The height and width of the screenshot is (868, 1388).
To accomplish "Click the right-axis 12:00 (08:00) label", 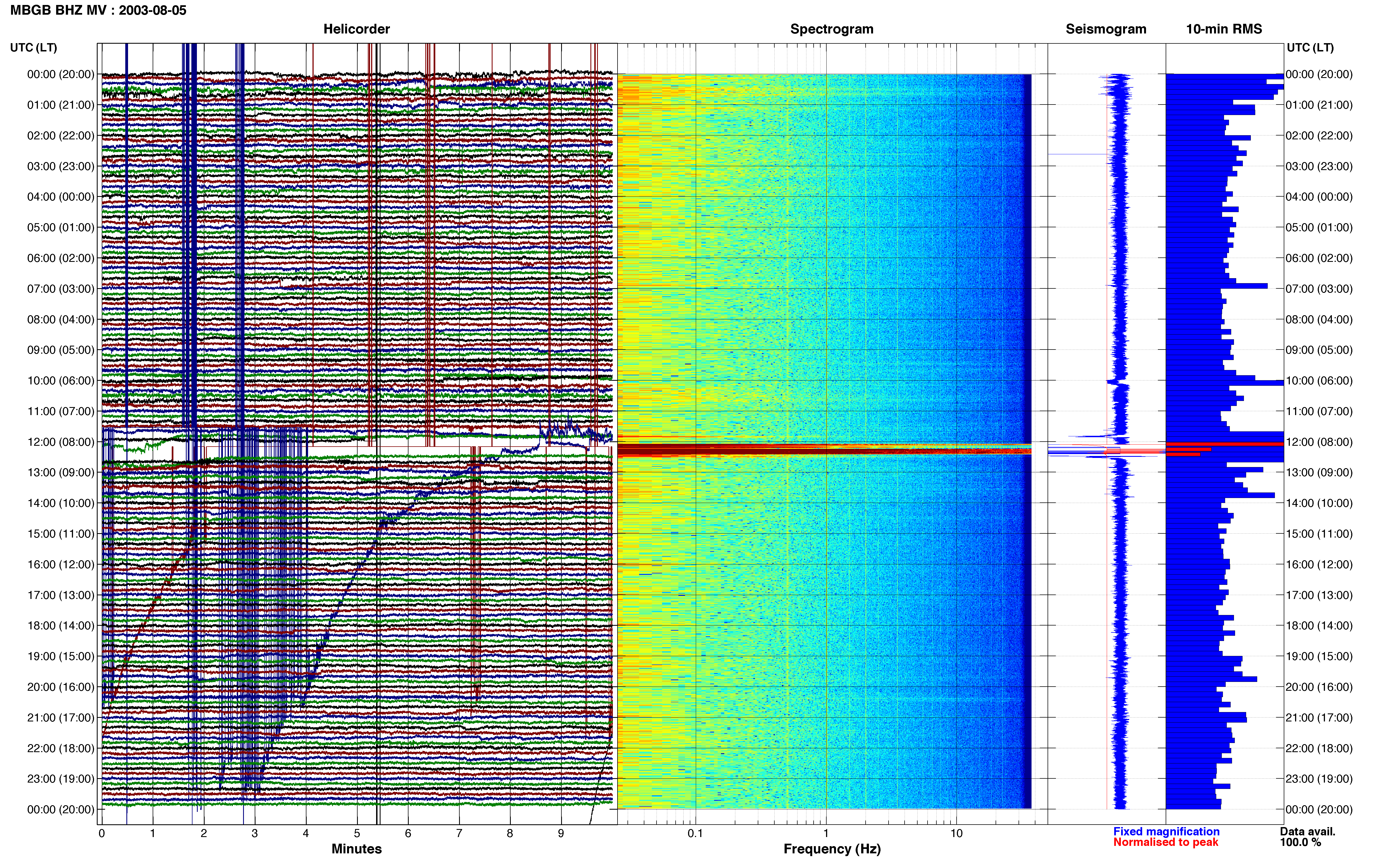I will click(x=1319, y=442).
